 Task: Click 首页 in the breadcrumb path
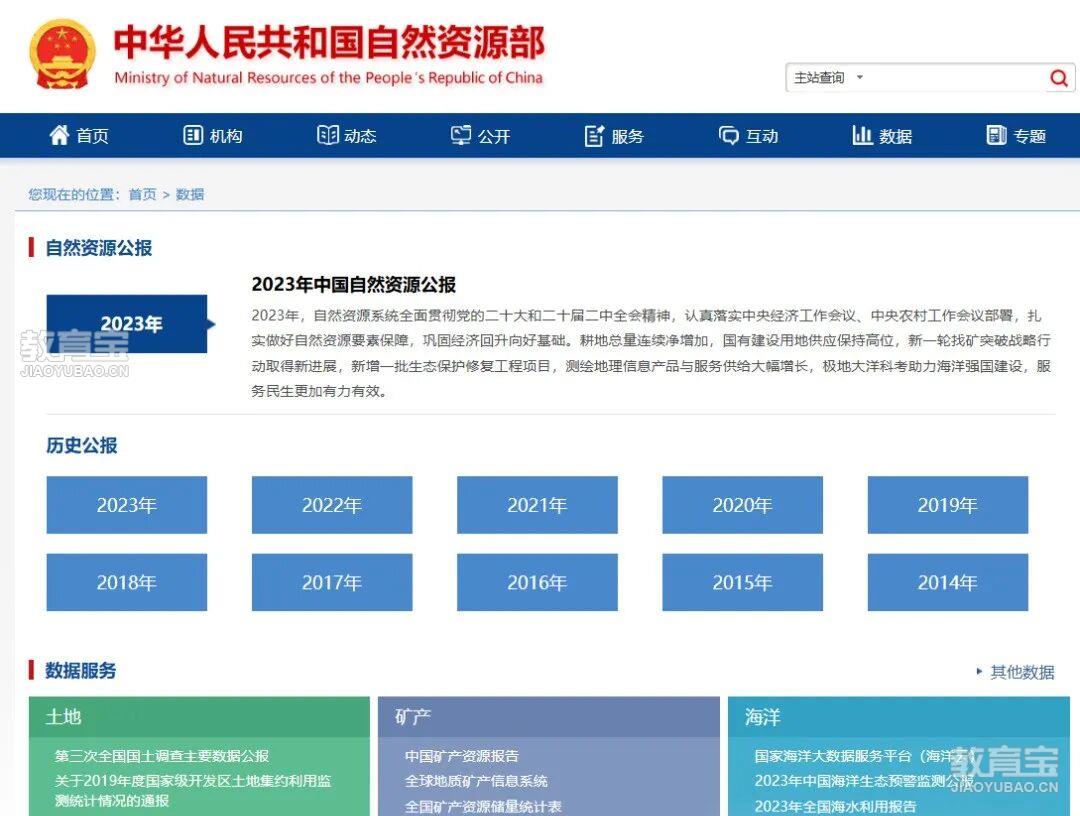[141, 194]
